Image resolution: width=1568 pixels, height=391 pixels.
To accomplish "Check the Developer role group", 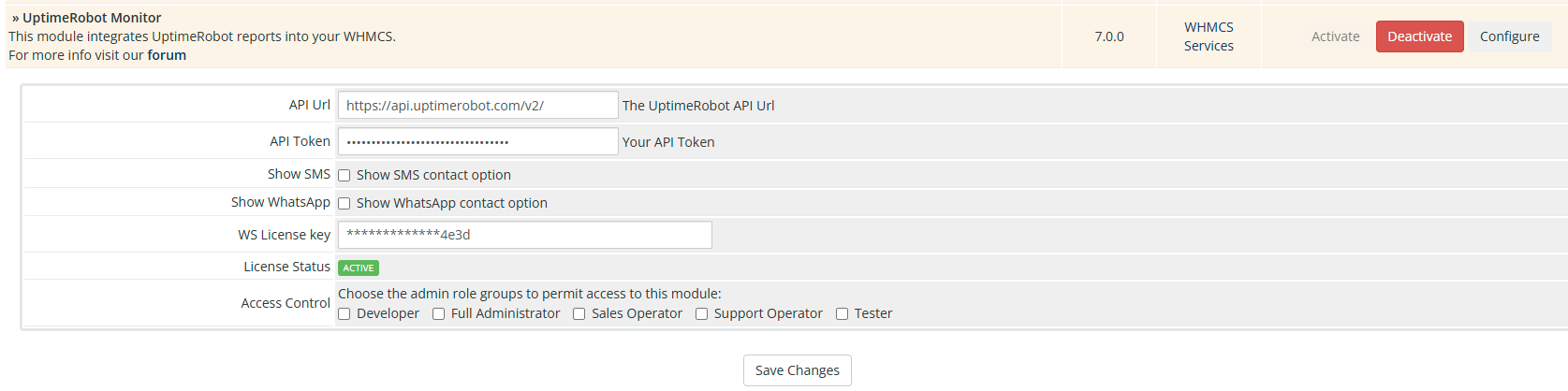I will pyautogui.click(x=344, y=313).
